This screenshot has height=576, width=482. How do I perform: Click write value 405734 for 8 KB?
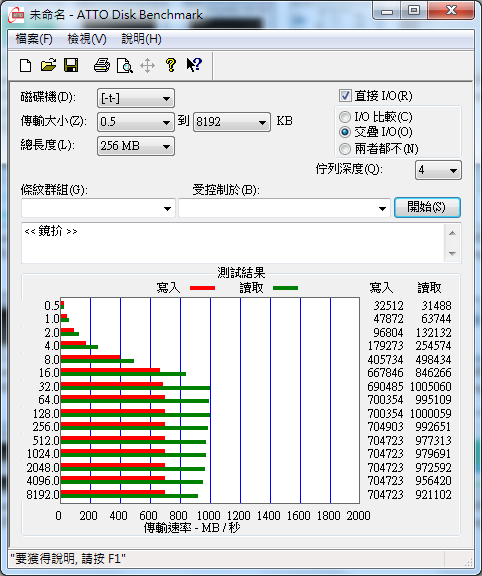click(385, 359)
